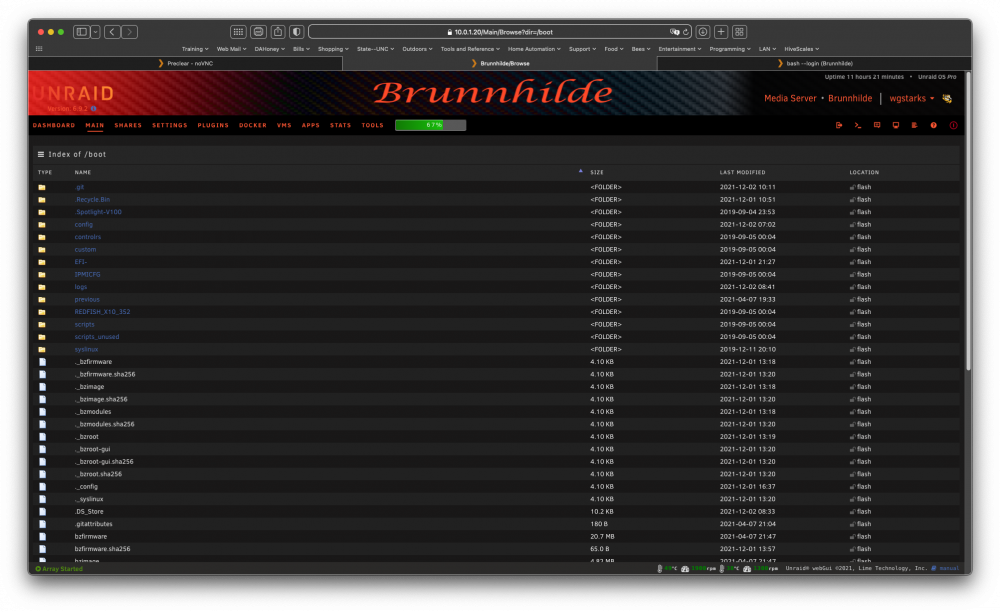Click the Share icon in Safari toolbar
The width and height of the screenshot is (1000, 612).
[x=278, y=32]
